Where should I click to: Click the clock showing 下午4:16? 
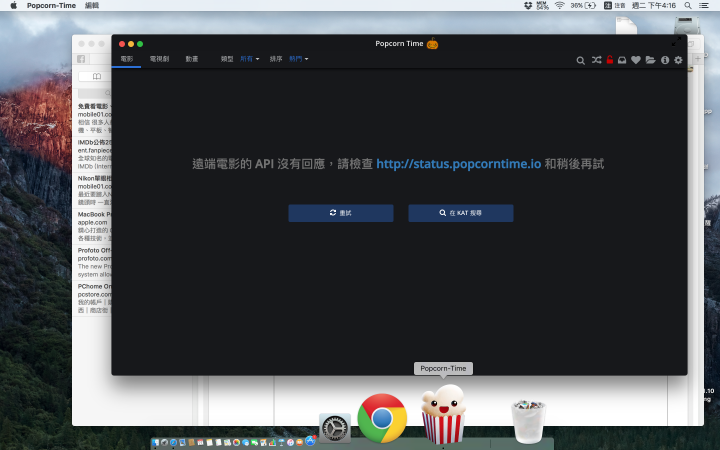click(x=653, y=6)
